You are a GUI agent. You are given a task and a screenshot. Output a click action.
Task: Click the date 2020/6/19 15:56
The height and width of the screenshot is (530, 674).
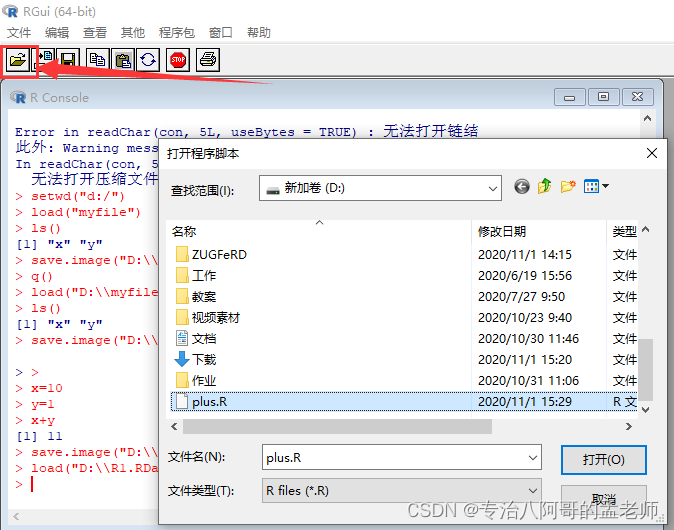point(525,276)
